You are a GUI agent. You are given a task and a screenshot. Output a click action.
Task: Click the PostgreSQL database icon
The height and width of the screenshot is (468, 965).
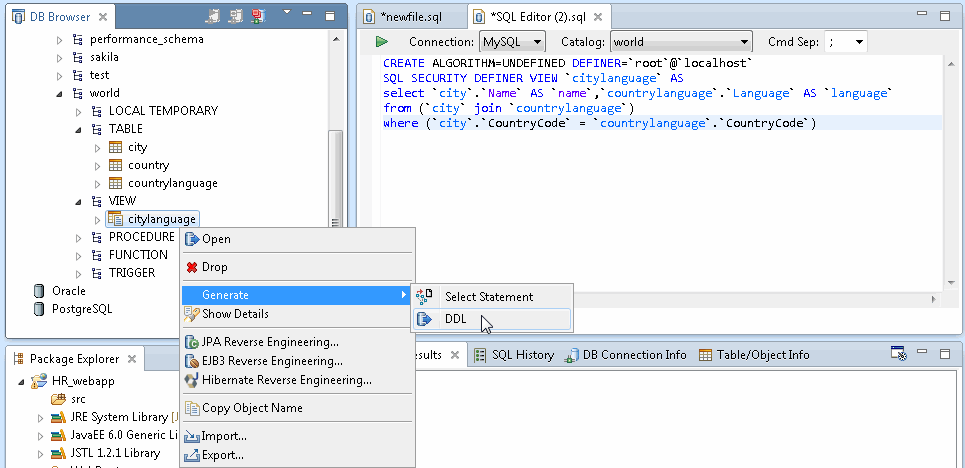(38, 309)
